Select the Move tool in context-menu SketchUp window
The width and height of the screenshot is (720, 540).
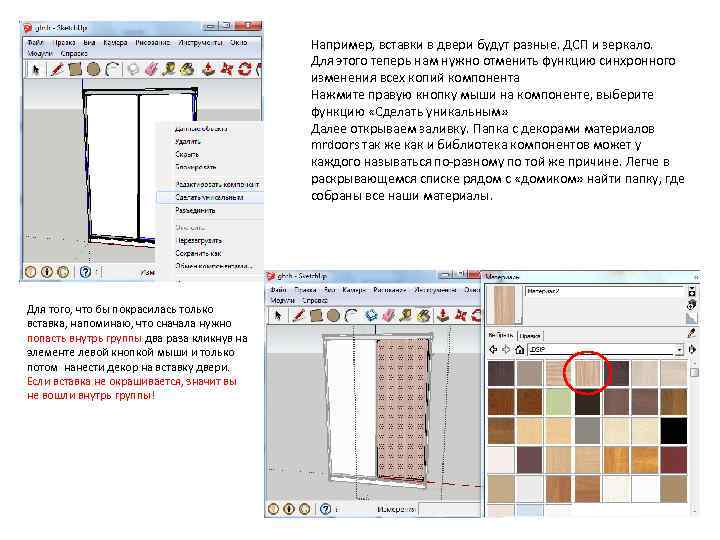click(227, 69)
